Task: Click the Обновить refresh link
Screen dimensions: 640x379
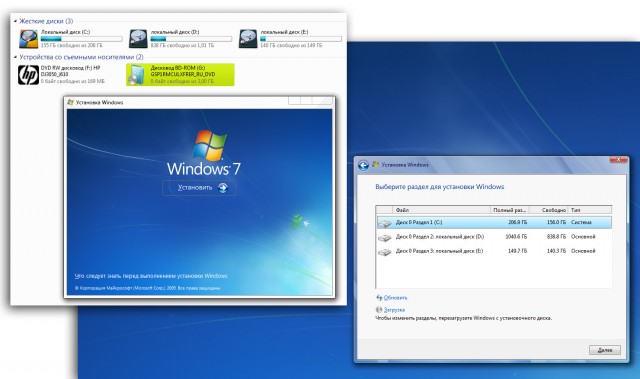Action: [395, 298]
